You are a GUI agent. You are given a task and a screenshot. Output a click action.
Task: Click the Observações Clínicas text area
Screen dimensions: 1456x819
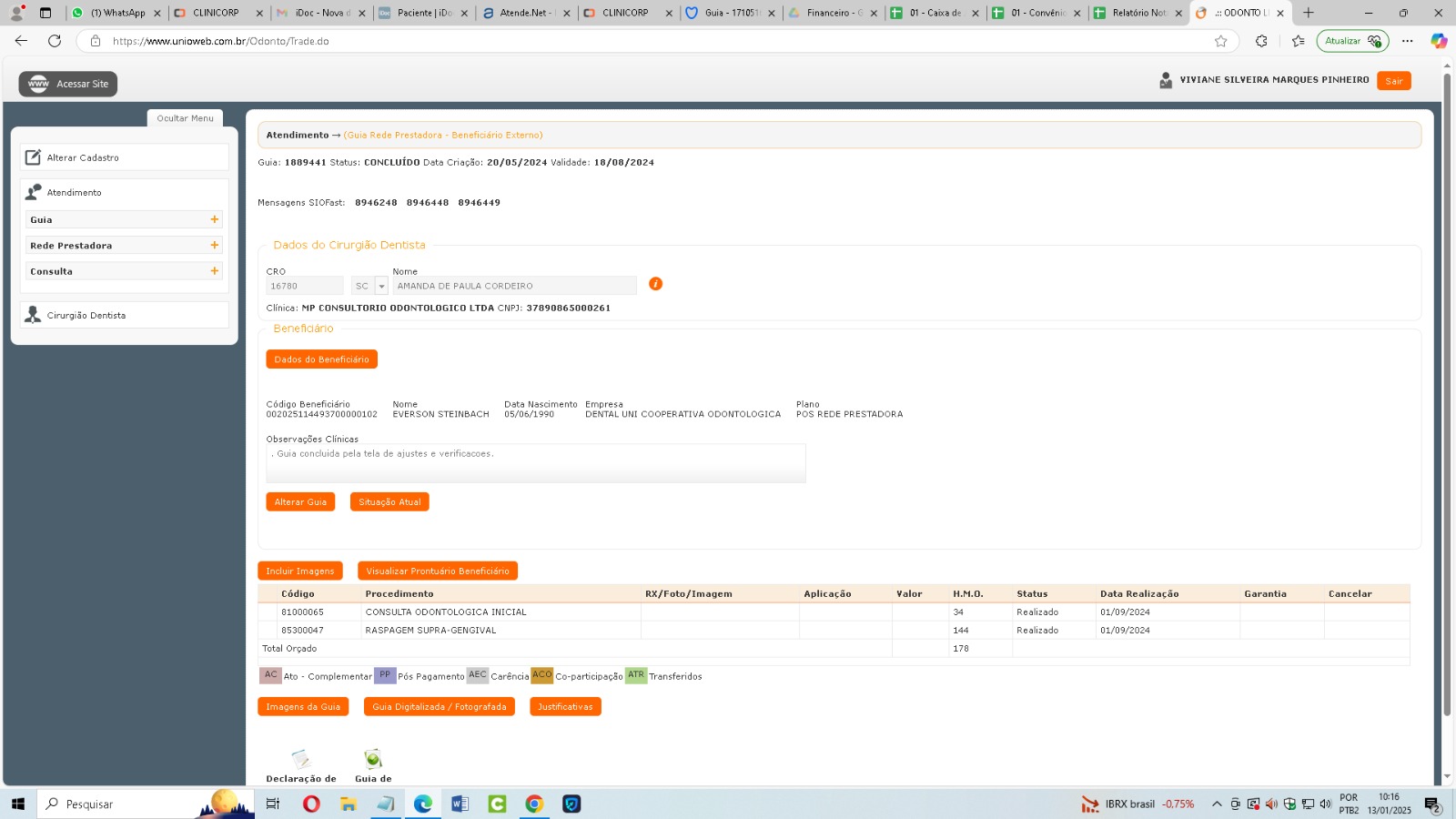[x=535, y=463]
